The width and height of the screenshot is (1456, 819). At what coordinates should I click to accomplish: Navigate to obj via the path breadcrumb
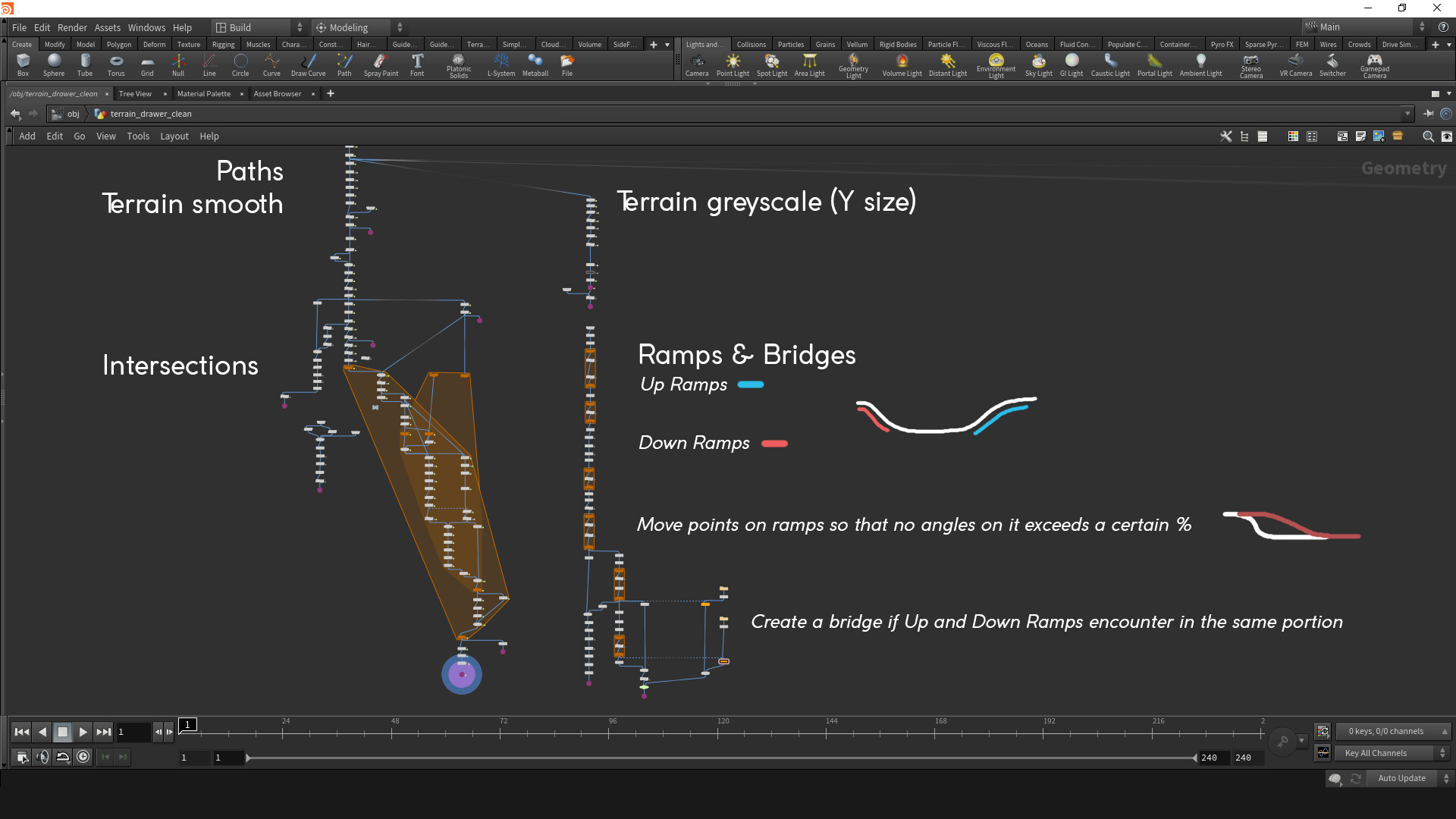[x=73, y=114]
